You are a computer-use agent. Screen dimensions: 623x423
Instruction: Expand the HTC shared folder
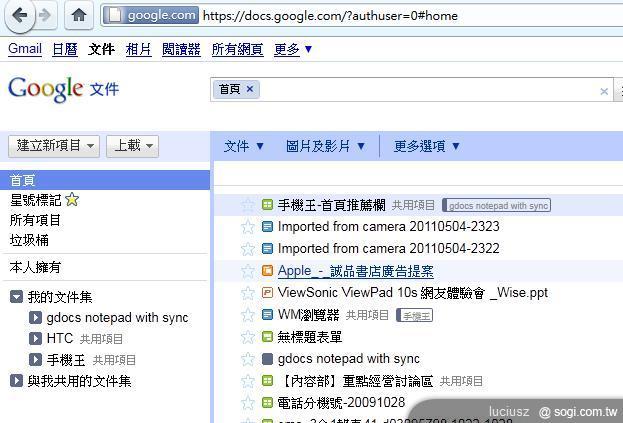coord(35,338)
